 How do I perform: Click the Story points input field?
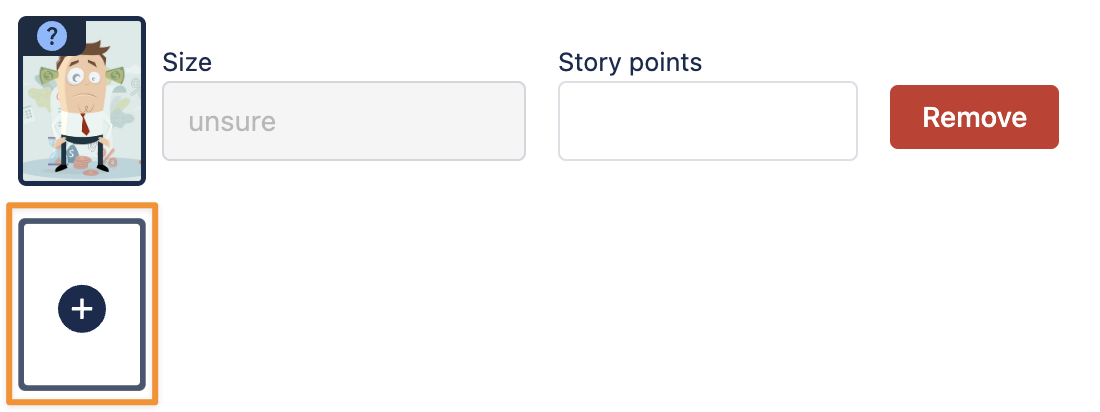pos(707,121)
